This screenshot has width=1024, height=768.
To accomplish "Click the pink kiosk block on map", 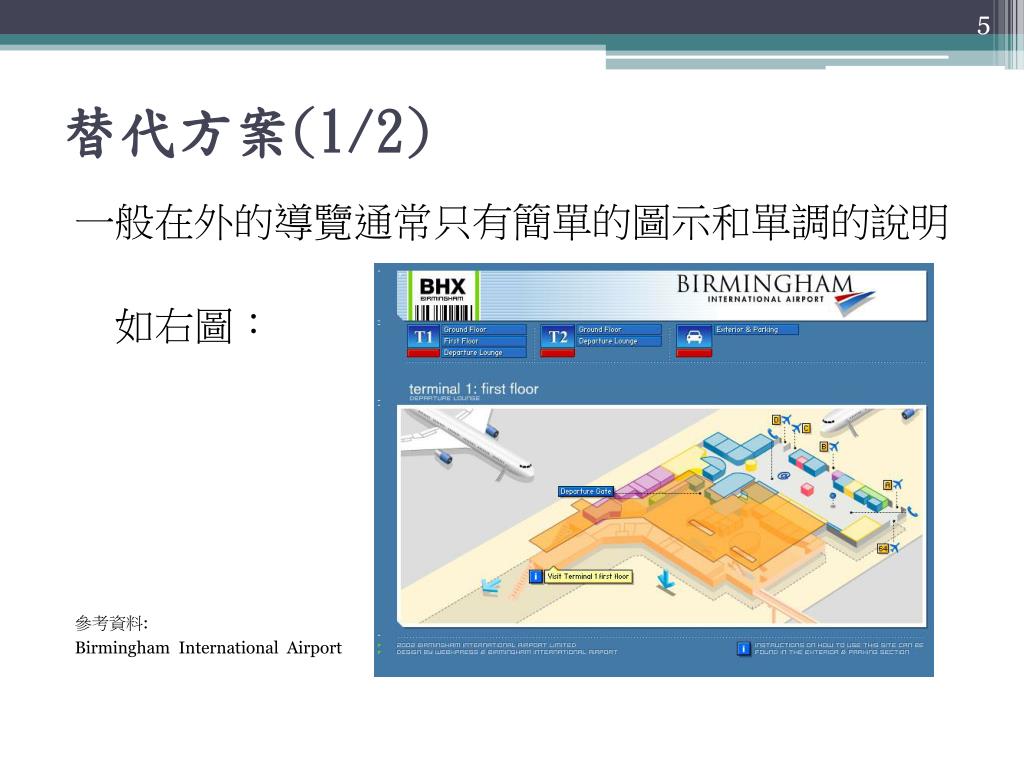I will (x=807, y=489).
